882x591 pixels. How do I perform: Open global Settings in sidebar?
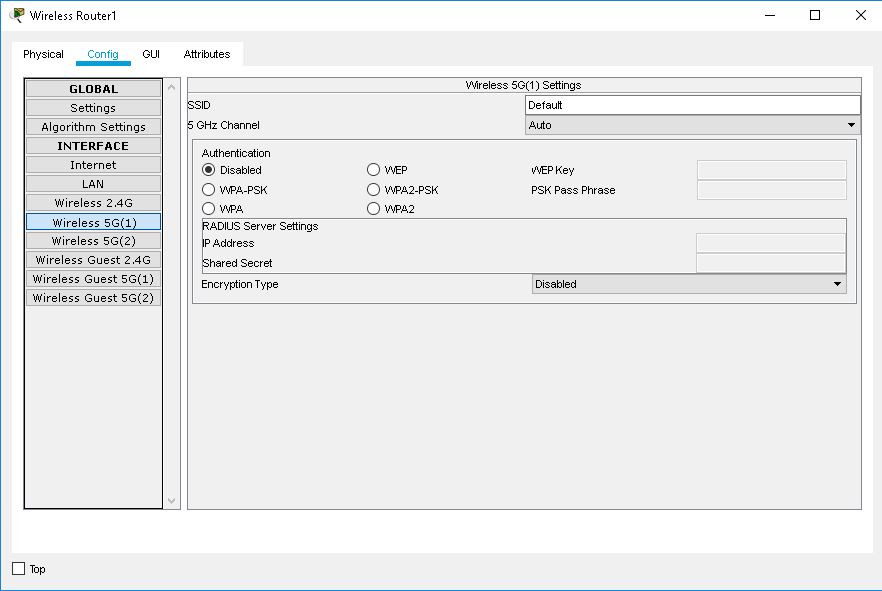(x=93, y=108)
